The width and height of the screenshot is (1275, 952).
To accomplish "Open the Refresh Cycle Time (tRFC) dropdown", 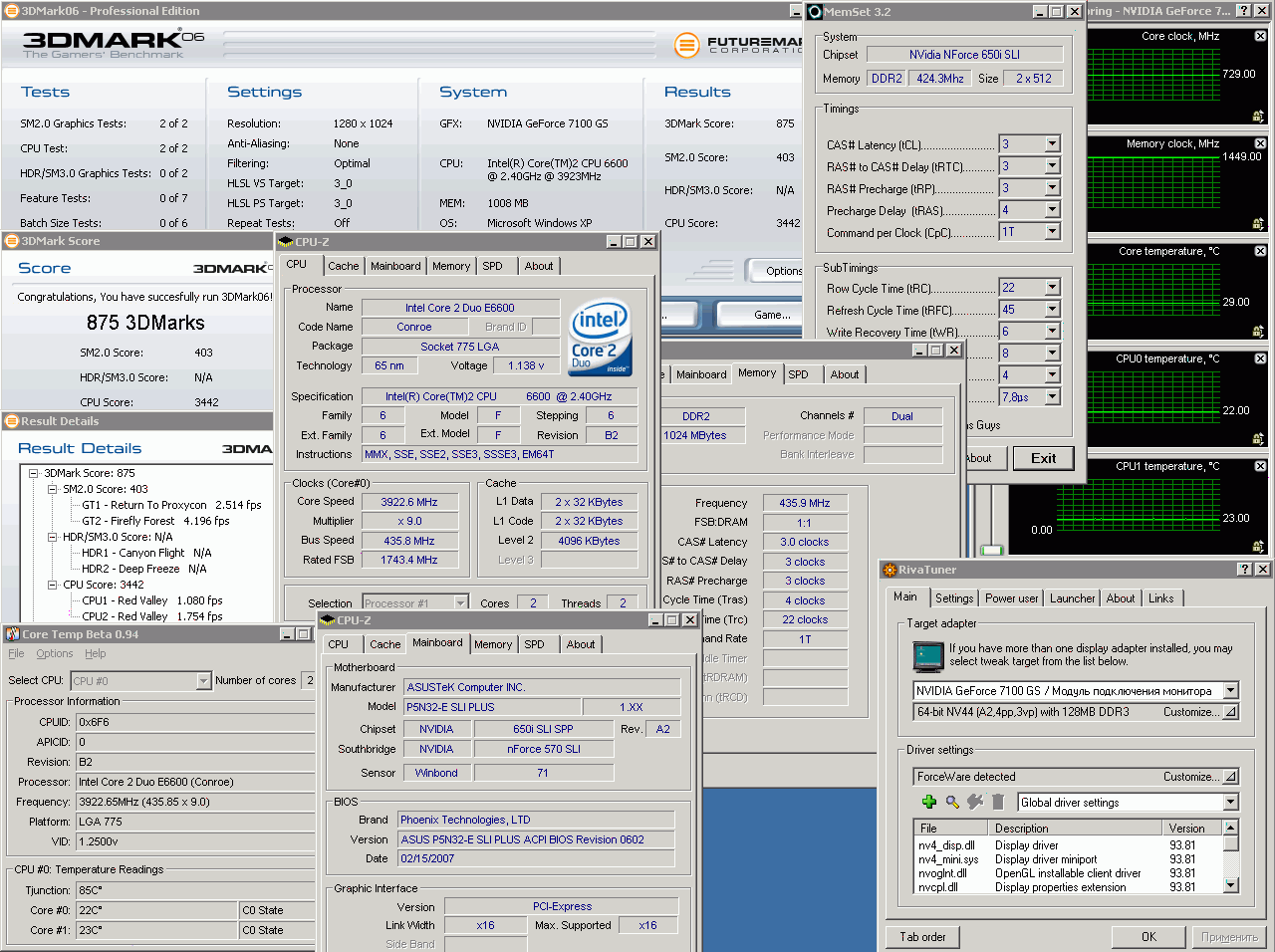I will pos(1052,310).
